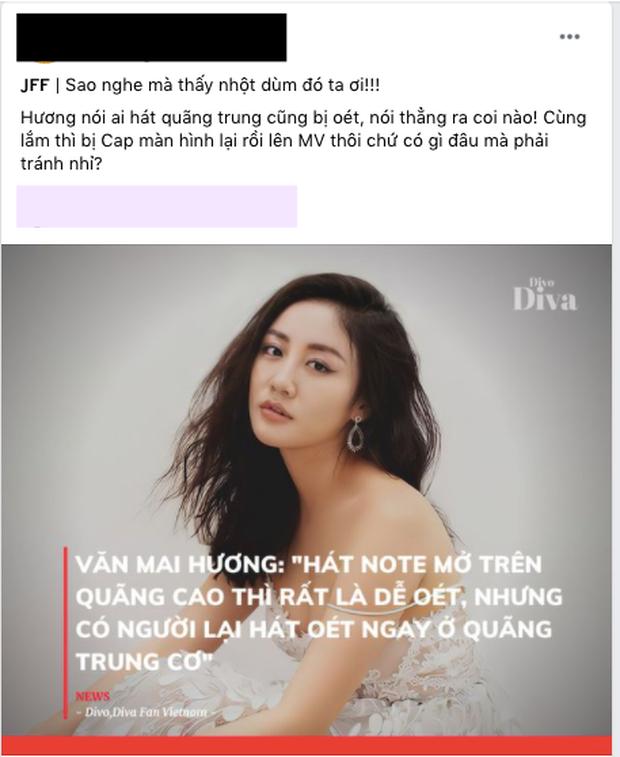Click the woman's face in the photo

[299, 369]
